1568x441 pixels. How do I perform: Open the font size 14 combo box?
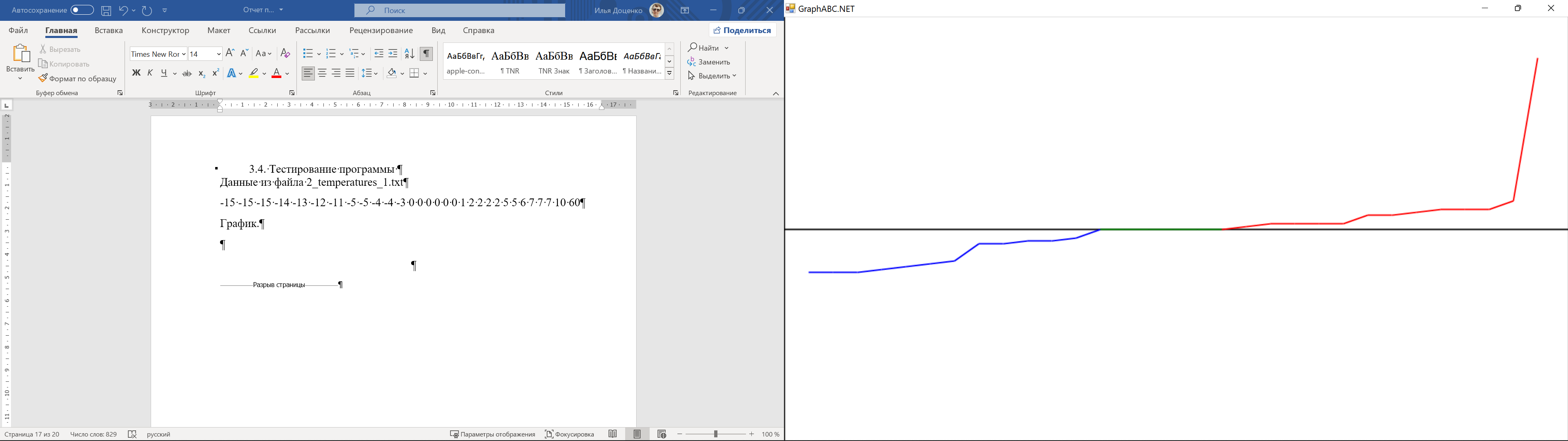(205, 54)
